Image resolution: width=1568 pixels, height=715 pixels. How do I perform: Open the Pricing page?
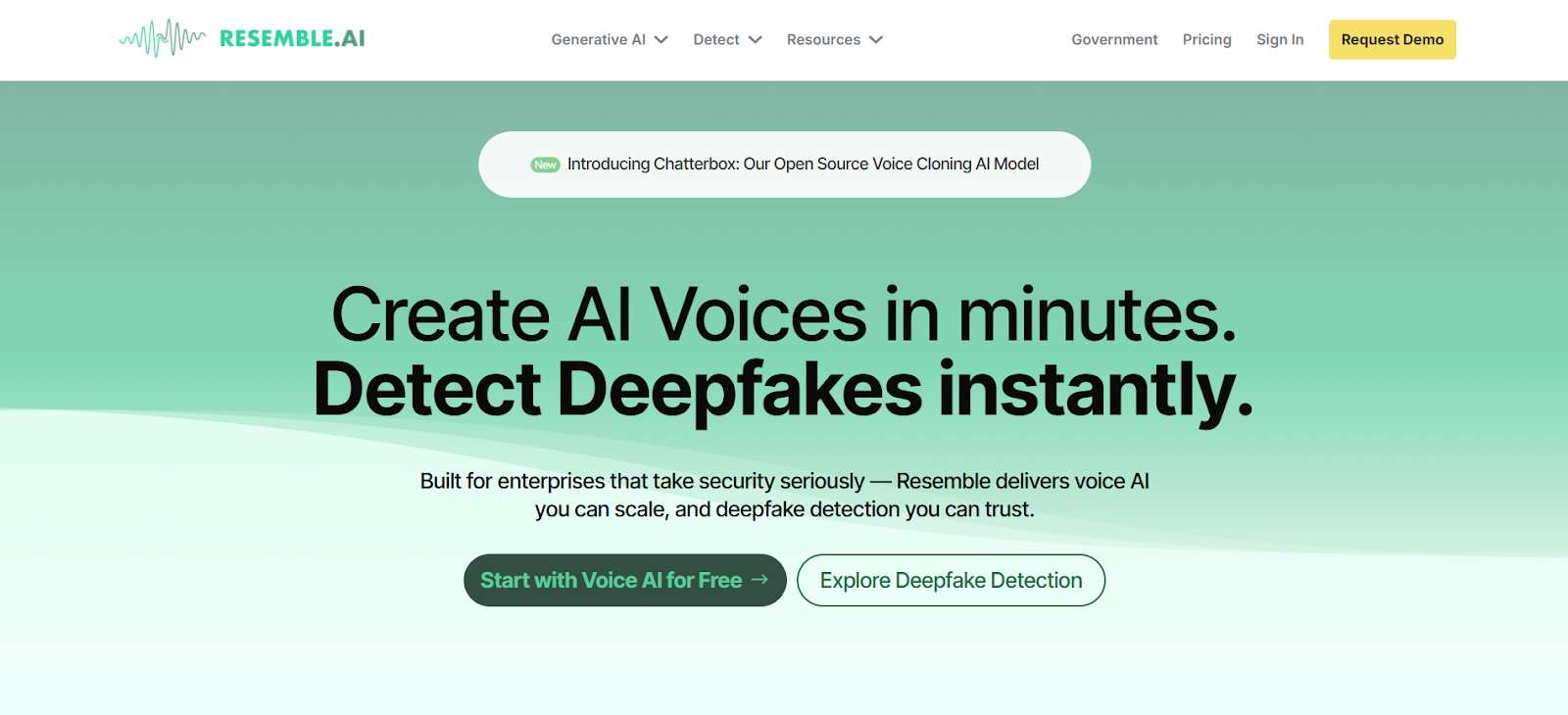1206,39
